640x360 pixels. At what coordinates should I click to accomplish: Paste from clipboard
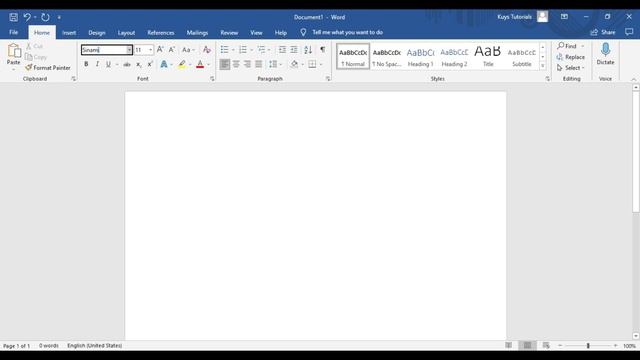13,55
